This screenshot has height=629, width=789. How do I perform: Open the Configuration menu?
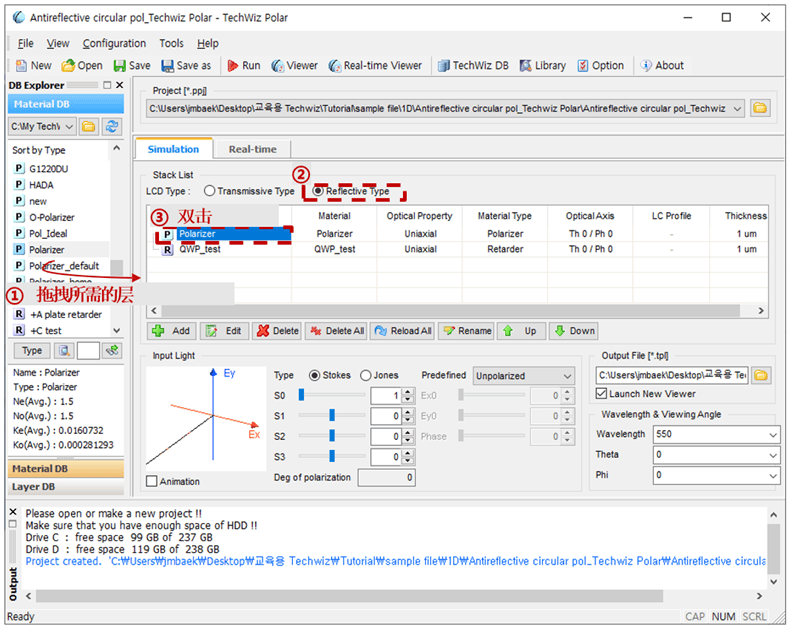click(x=114, y=43)
